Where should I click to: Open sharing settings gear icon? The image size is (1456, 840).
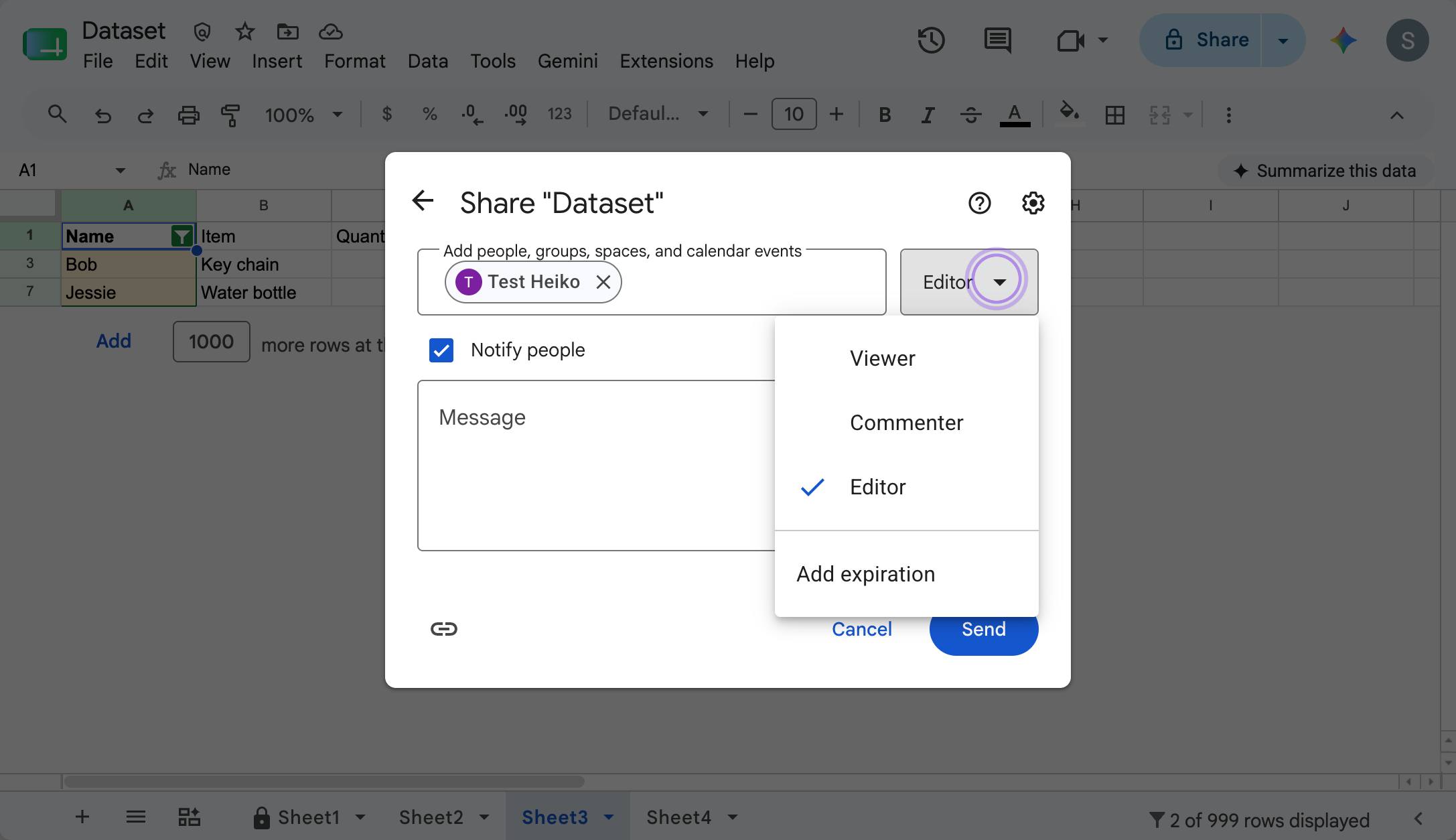[1033, 203]
